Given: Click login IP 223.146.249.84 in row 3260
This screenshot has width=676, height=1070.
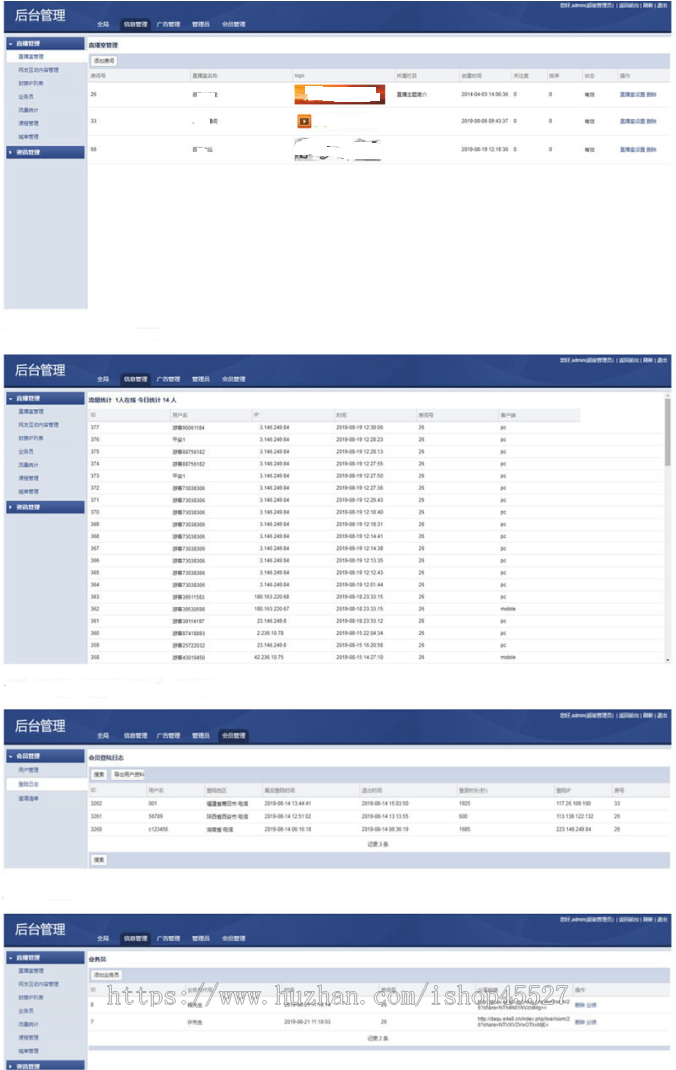Looking at the screenshot, I should pyautogui.click(x=574, y=829).
